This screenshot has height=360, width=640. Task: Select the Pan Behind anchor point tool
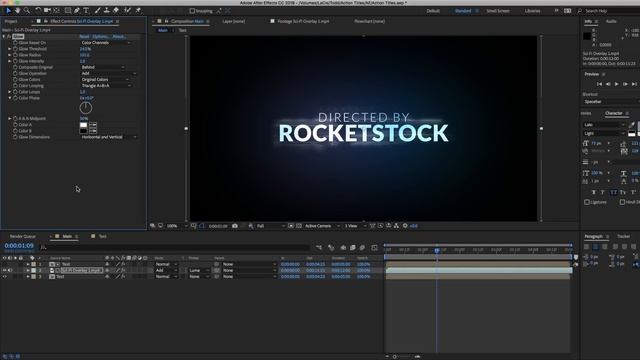[x=57, y=11]
